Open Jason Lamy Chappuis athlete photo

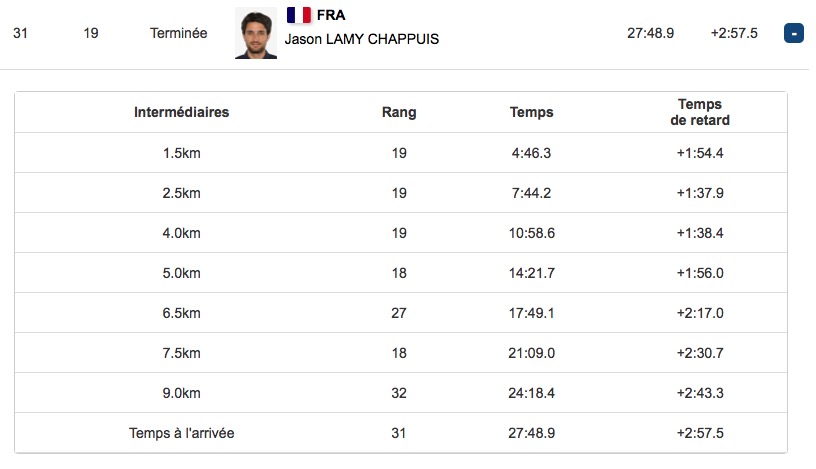tap(256, 33)
